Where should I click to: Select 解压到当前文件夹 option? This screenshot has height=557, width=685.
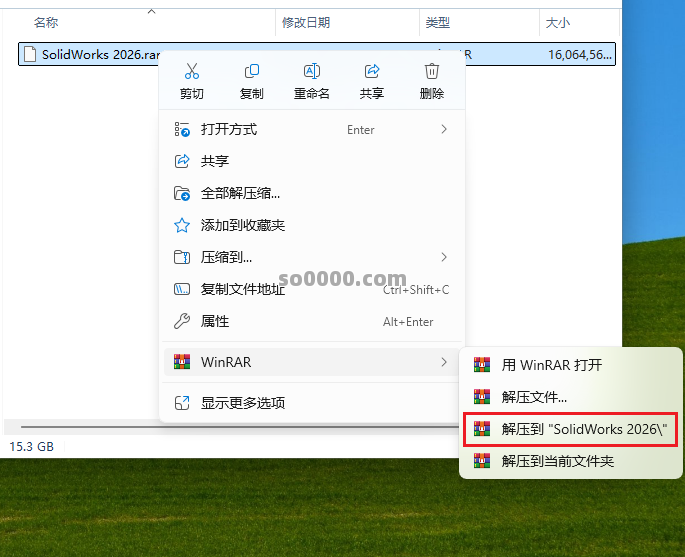pyautogui.click(x=570, y=461)
